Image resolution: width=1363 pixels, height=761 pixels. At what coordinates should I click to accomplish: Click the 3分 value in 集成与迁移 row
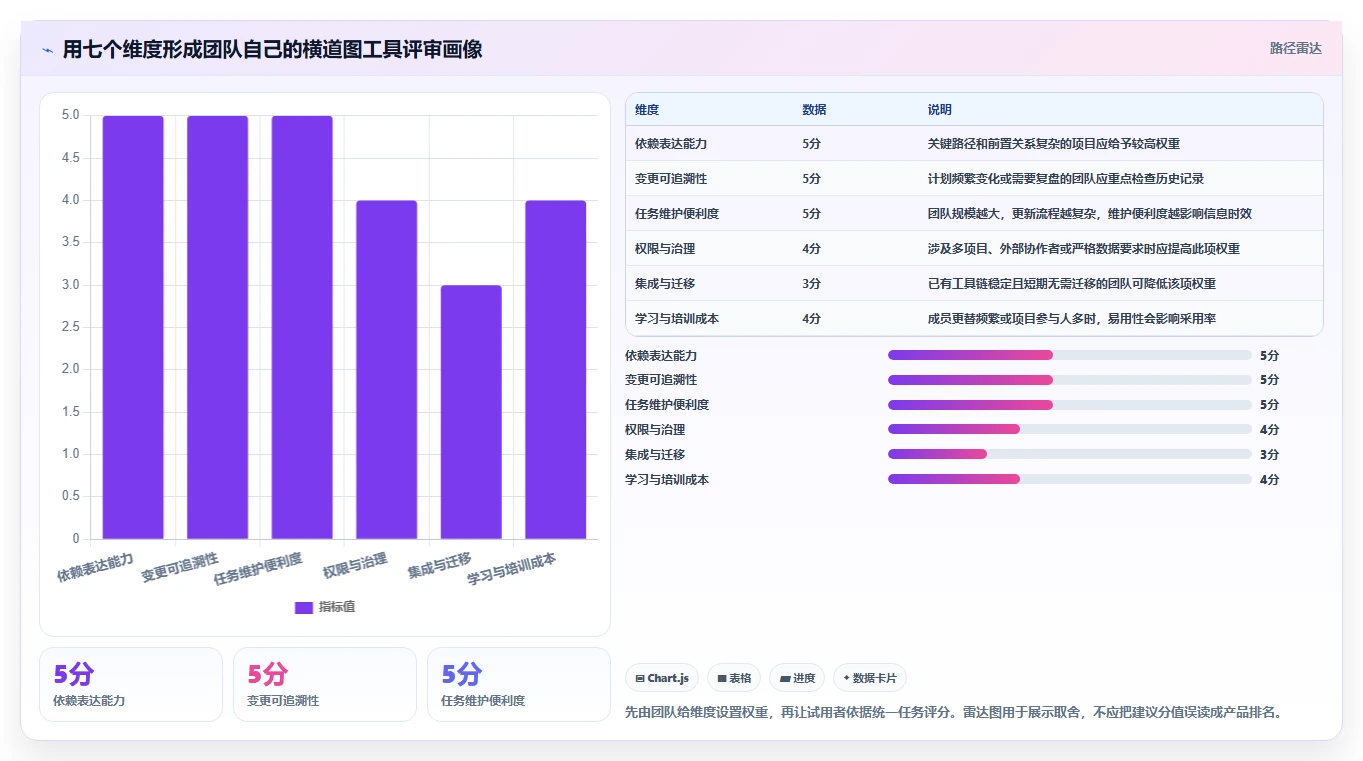coord(811,284)
